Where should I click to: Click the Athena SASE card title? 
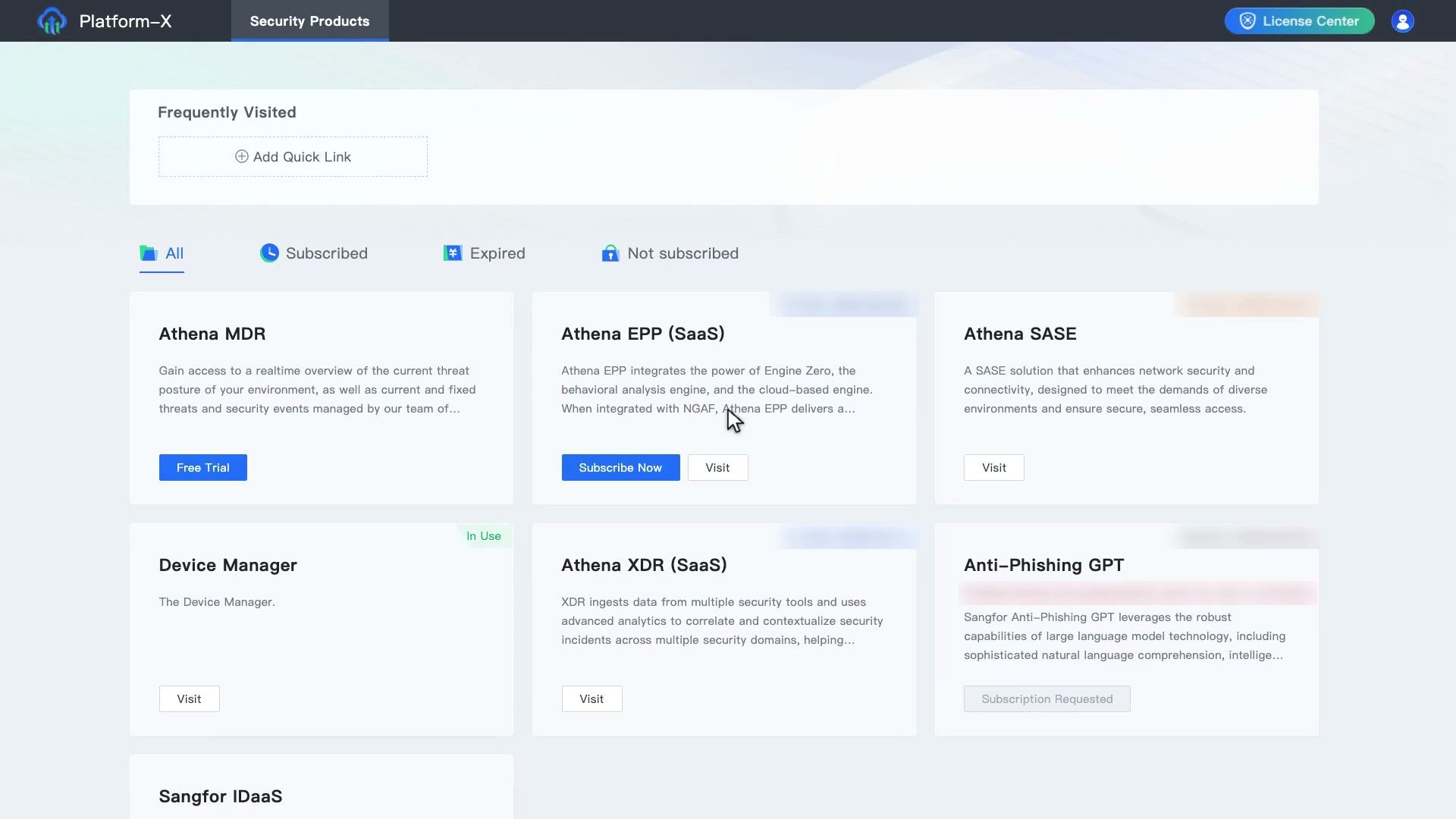(x=1020, y=334)
